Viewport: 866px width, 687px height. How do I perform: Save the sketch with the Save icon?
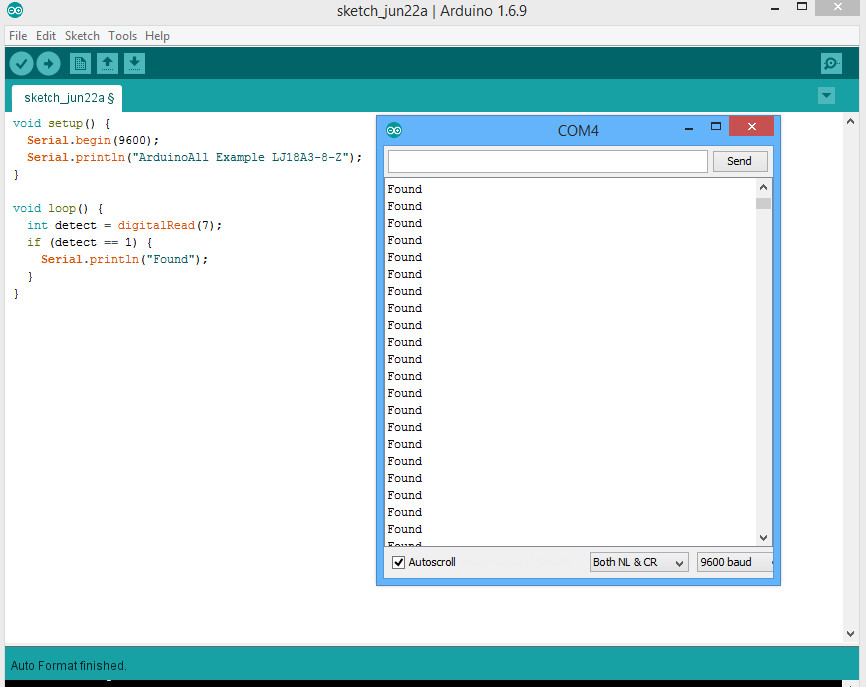(x=134, y=64)
